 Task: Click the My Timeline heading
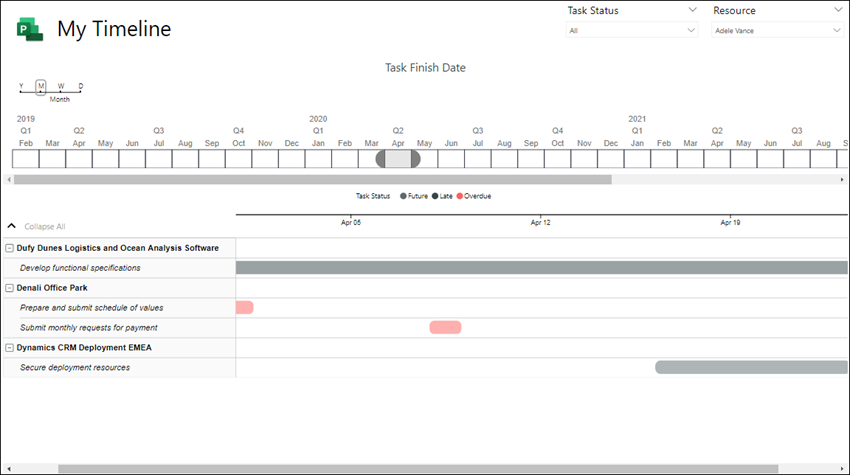coord(114,29)
